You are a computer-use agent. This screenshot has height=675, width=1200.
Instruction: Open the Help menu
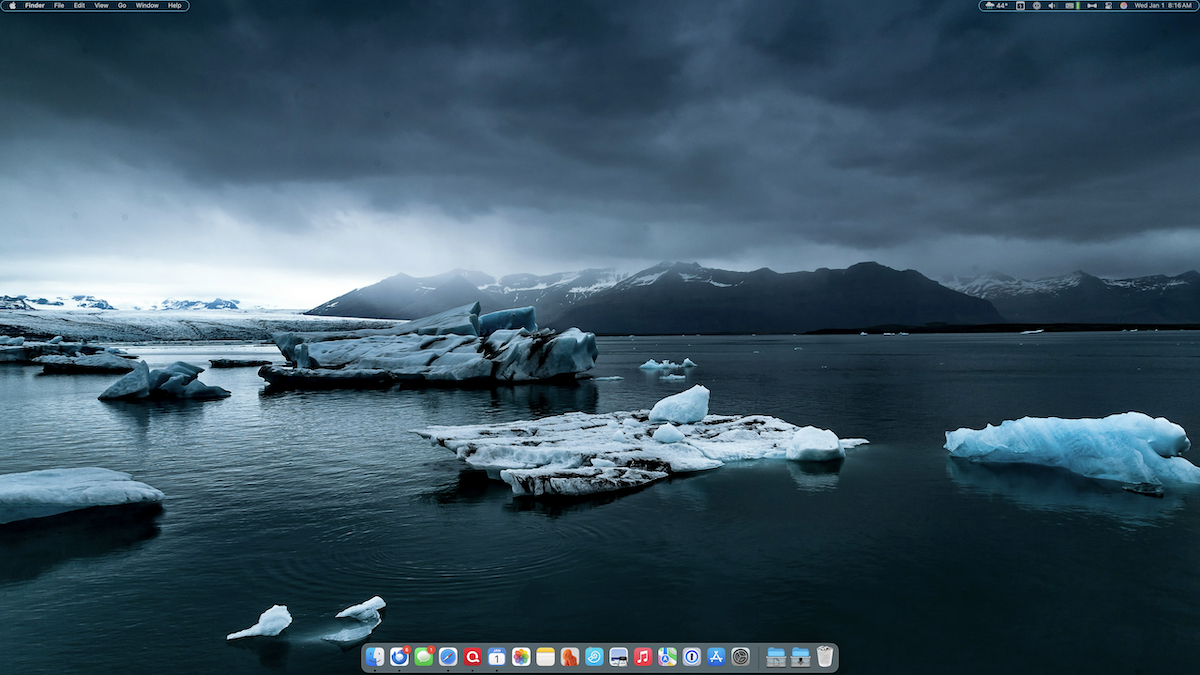(x=175, y=5)
